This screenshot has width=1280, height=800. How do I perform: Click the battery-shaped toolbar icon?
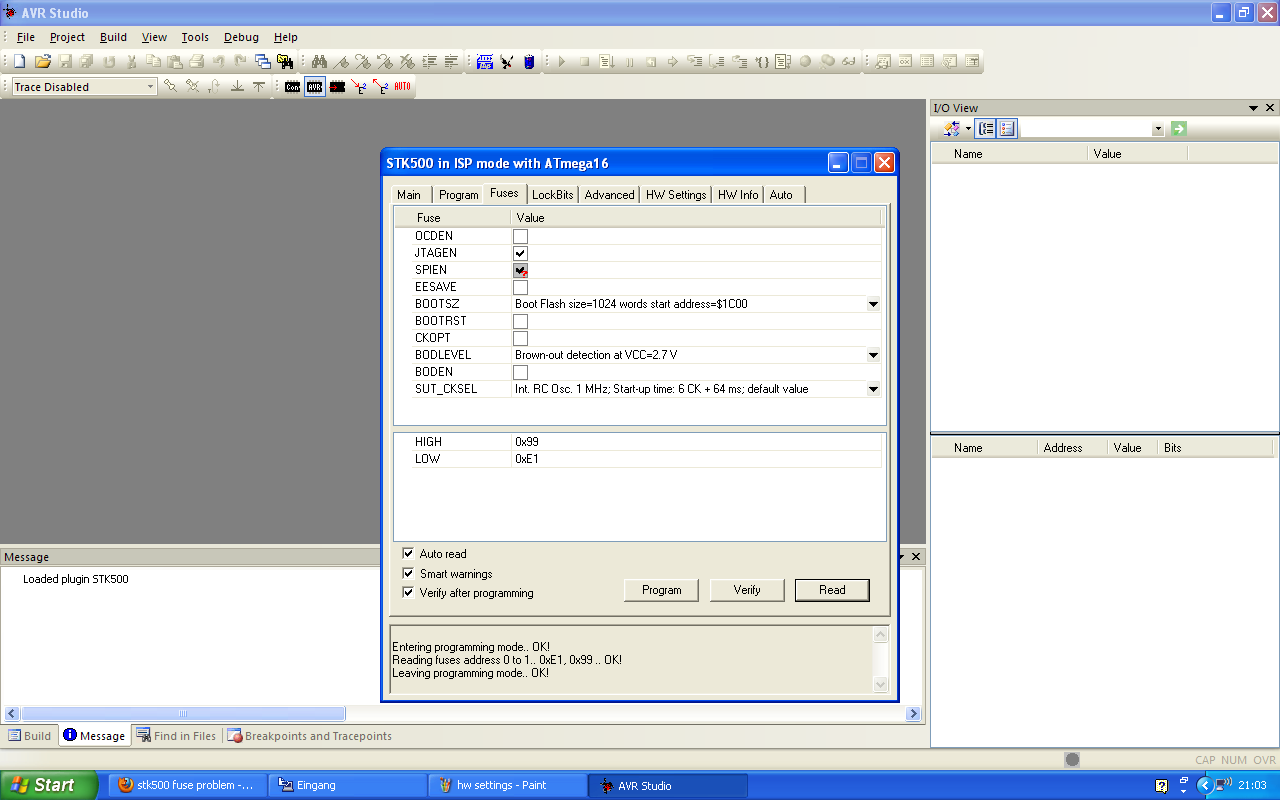coord(529,62)
